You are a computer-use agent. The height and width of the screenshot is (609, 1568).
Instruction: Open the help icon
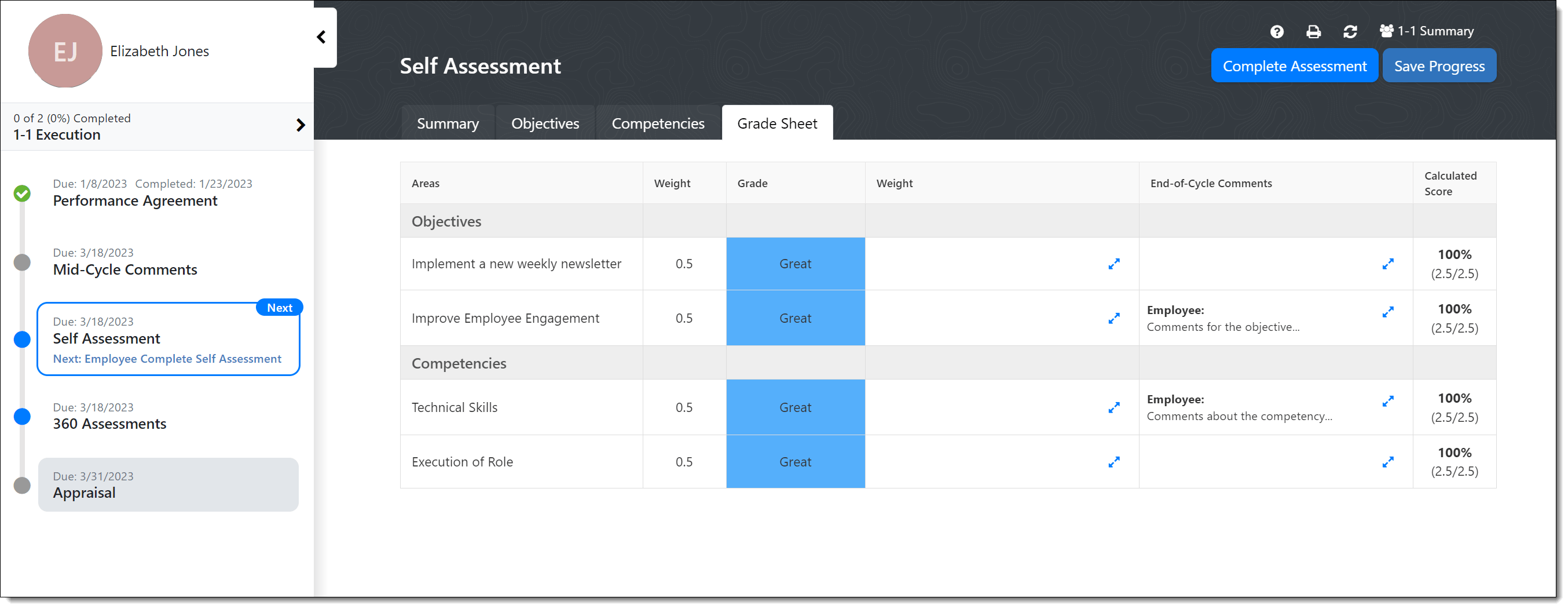(x=1276, y=31)
